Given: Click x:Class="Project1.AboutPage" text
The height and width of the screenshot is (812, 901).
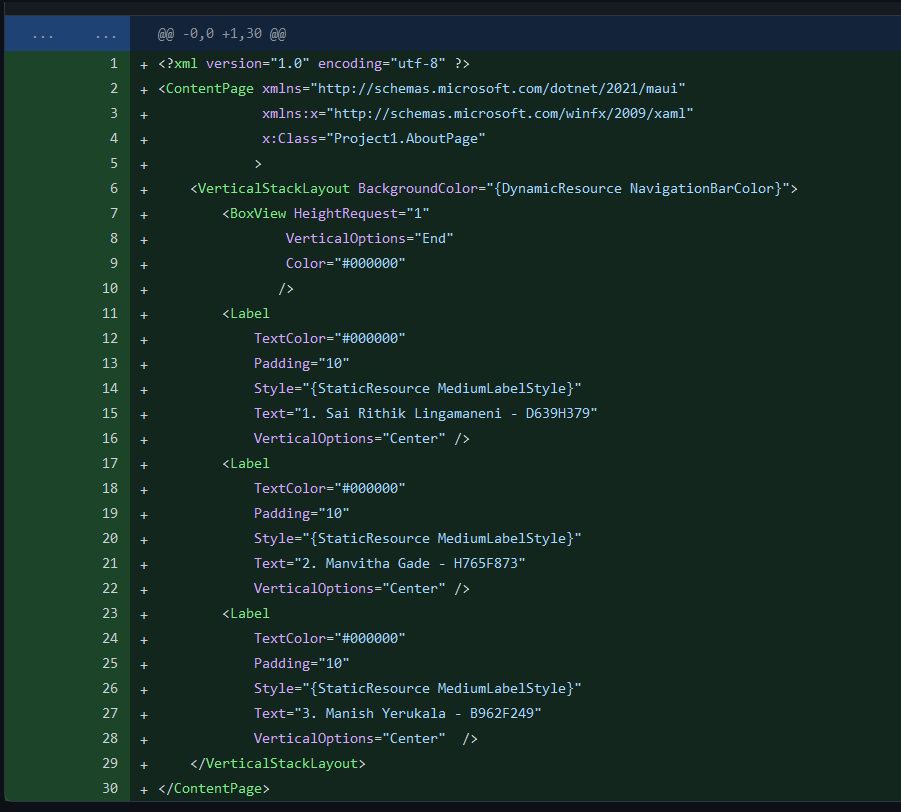Looking at the screenshot, I should point(374,138).
